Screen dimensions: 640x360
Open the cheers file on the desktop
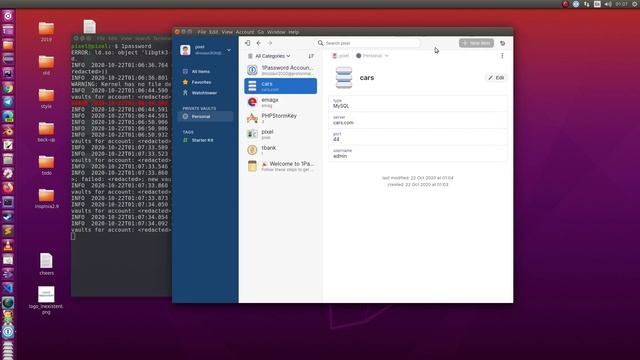pyautogui.click(x=46, y=264)
